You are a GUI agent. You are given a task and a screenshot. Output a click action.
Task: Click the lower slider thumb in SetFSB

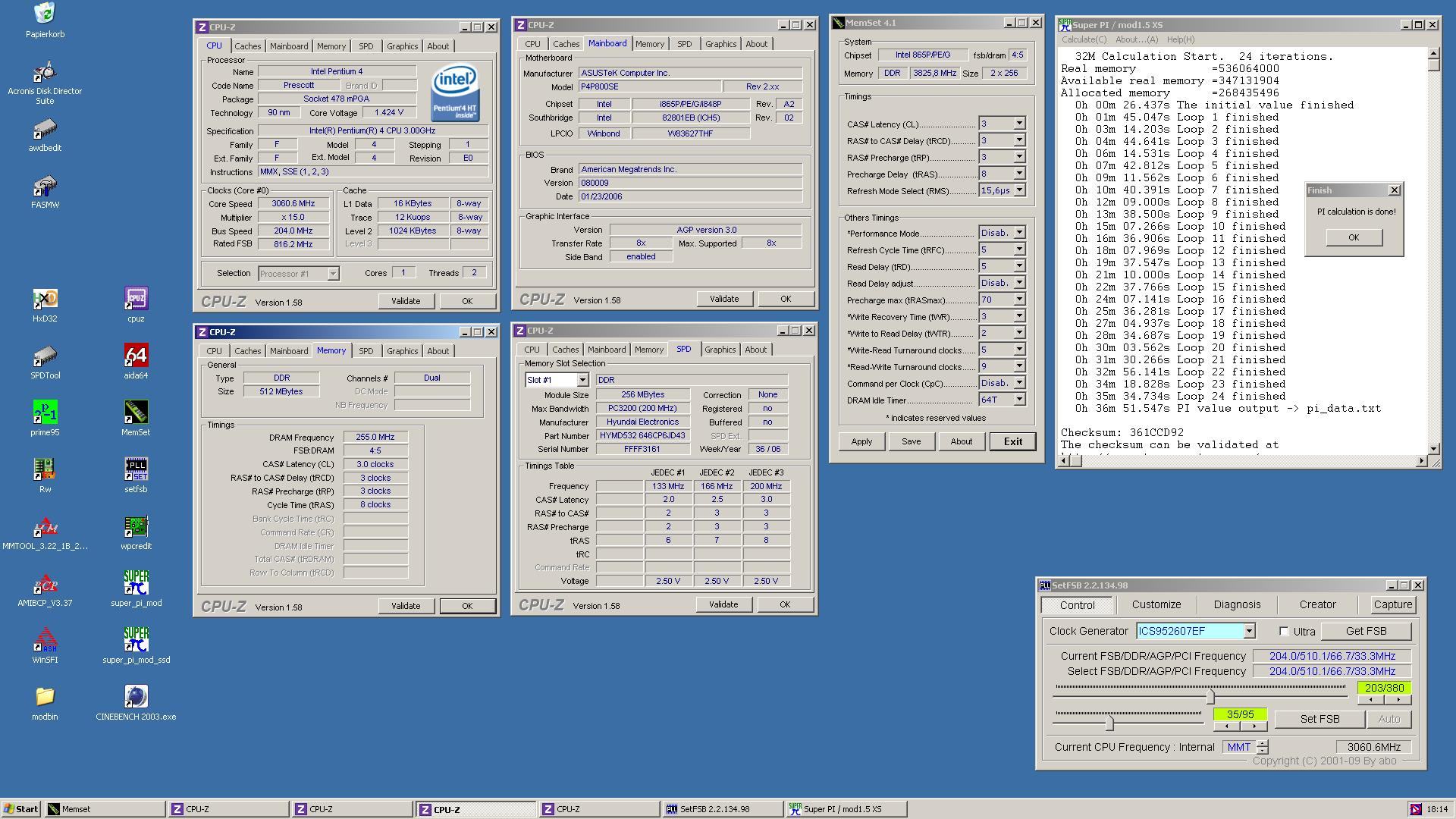(1109, 722)
